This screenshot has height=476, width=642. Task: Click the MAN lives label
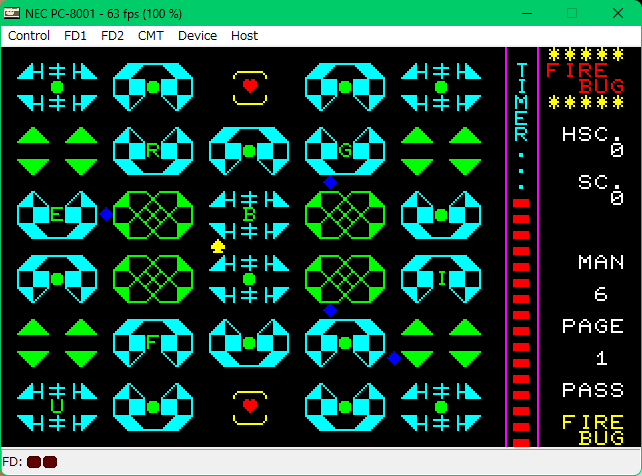pyautogui.click(x=601, y=262)
